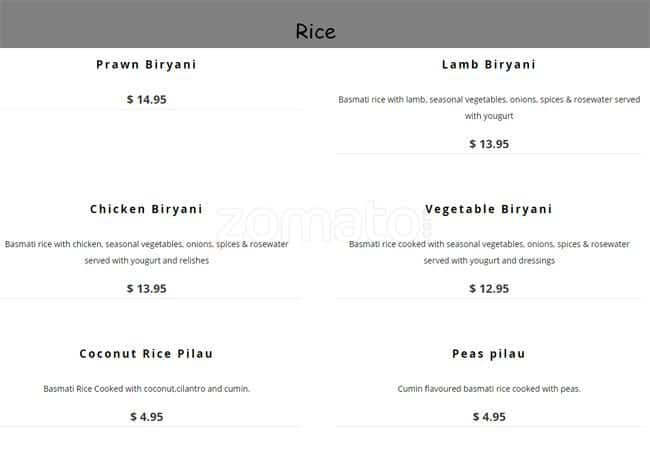The image size is (650, 459).
Task: Select the $13.95 price under Chicken Biryani
Action: click(x=146, y=288)
